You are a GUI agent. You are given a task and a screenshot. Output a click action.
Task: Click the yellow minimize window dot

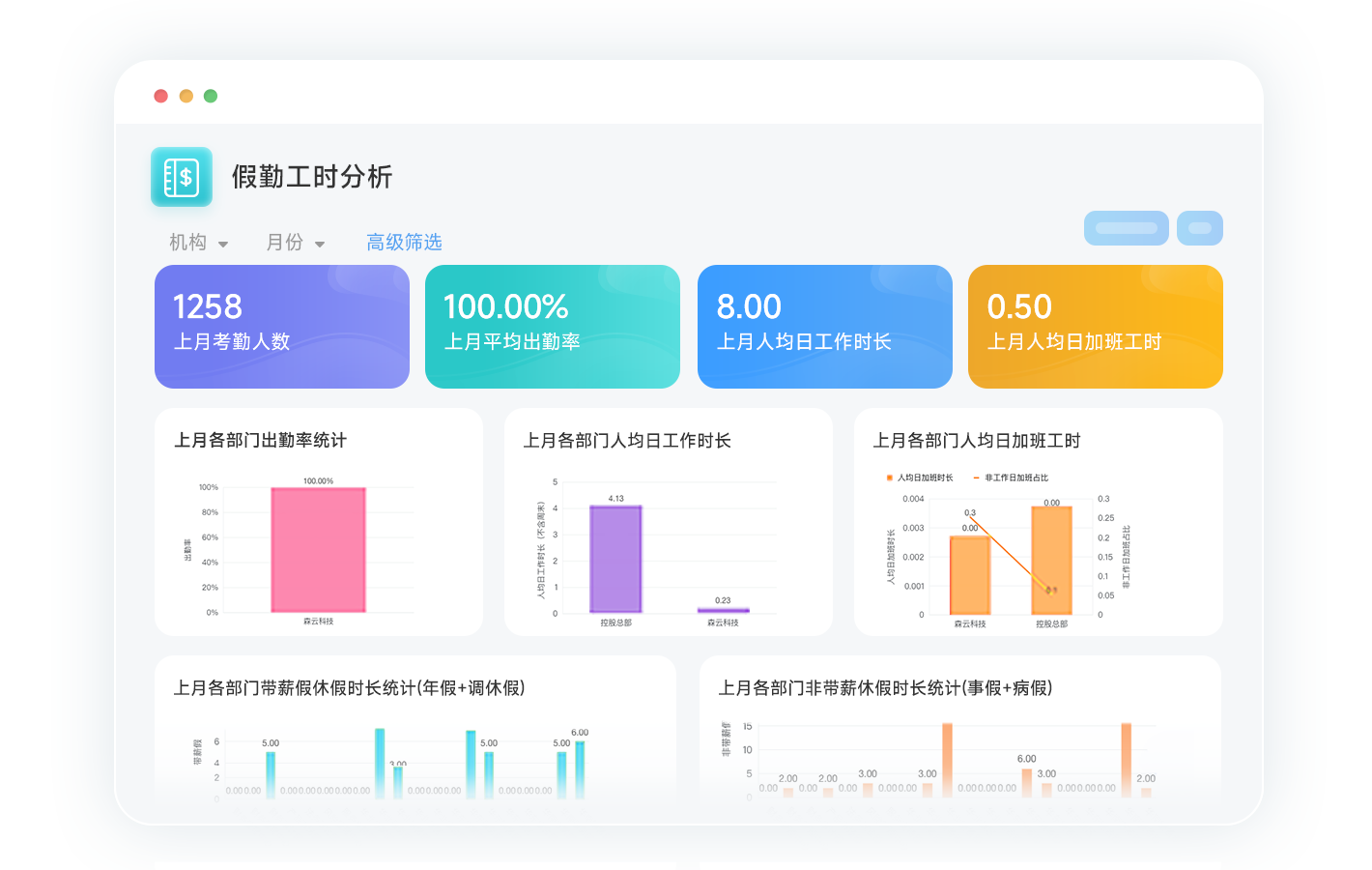(x=186, y=96)
